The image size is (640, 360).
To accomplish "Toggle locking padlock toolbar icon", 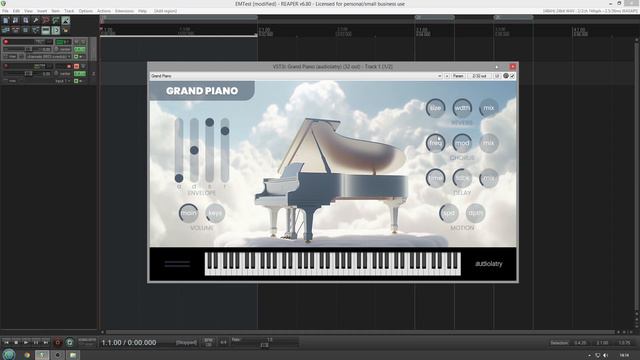I will click(x=66, y=30).
